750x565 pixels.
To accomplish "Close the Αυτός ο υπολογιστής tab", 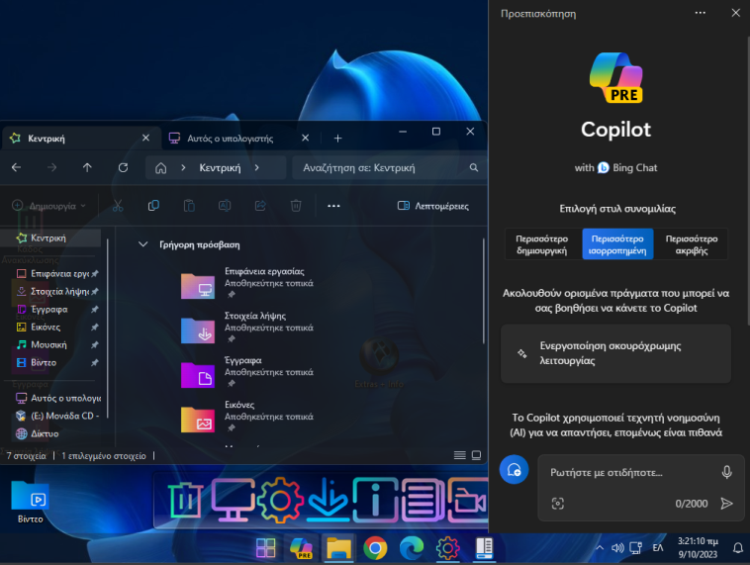I will pyautogui.click(x=305, y=138).
